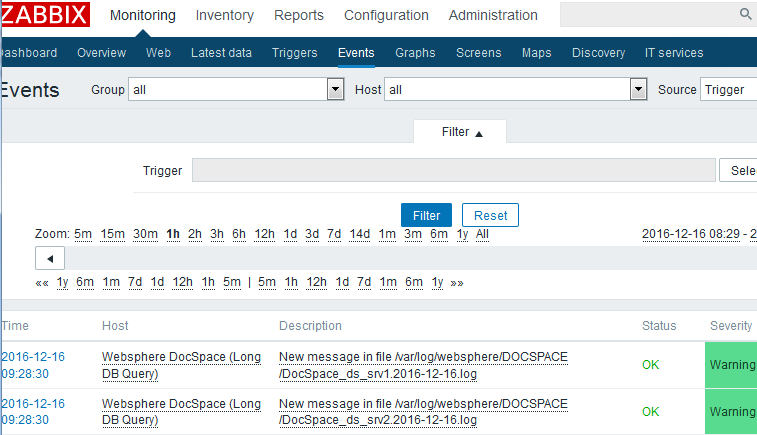
Task: Click the blue Filter button
Action: click(426, 215)
